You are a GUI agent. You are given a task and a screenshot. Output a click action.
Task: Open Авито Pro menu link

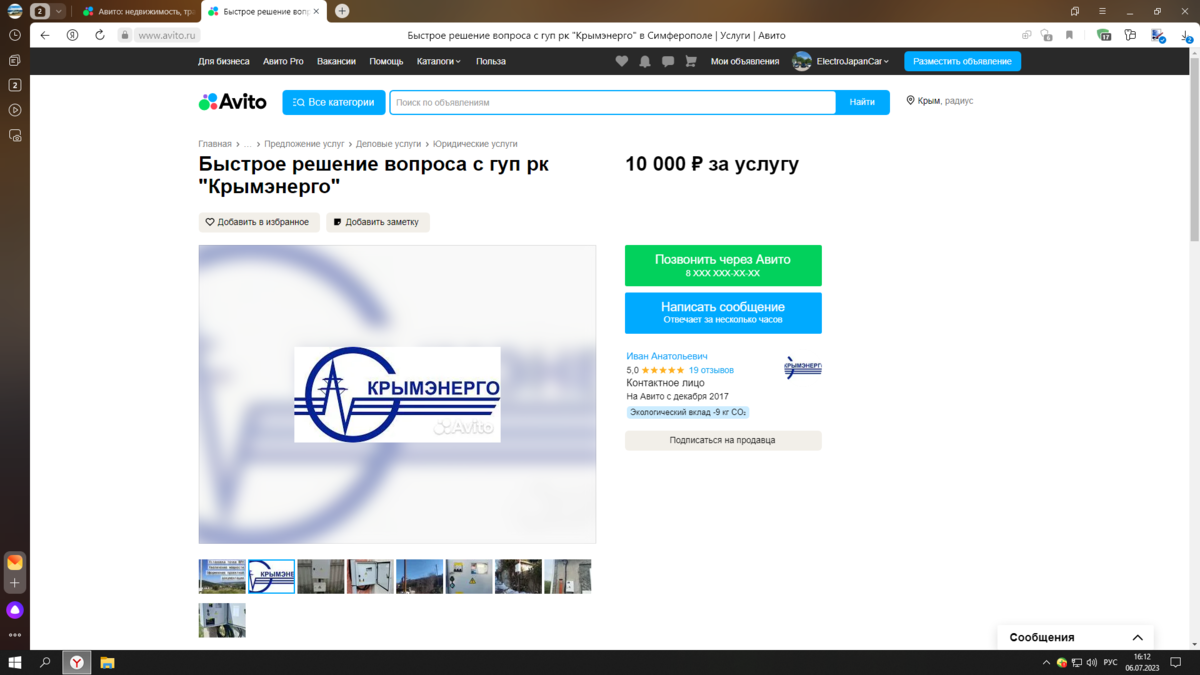pos(283,61)
